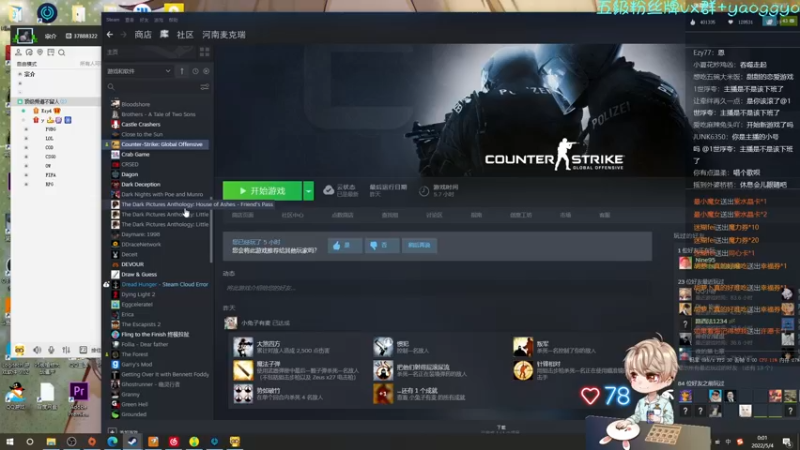This screenshot has width=800, height=450.
Task: Open the 库 library section
Action: (x=164, y=35)
